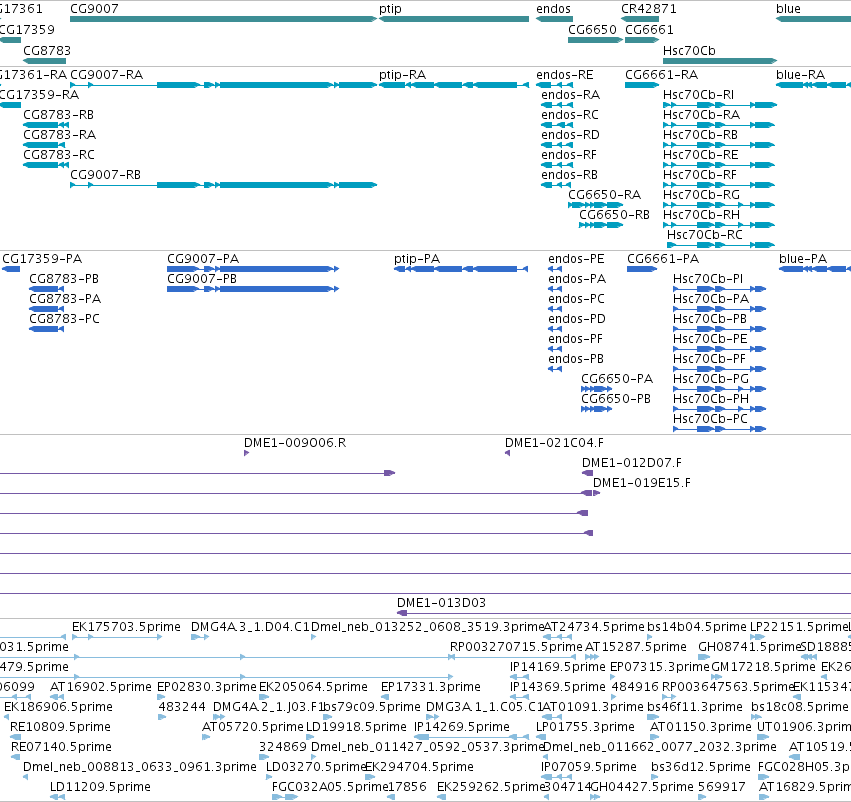Open the Hsc70Cb-RH transcript label
Screen dimensions: 851x802
701,214
